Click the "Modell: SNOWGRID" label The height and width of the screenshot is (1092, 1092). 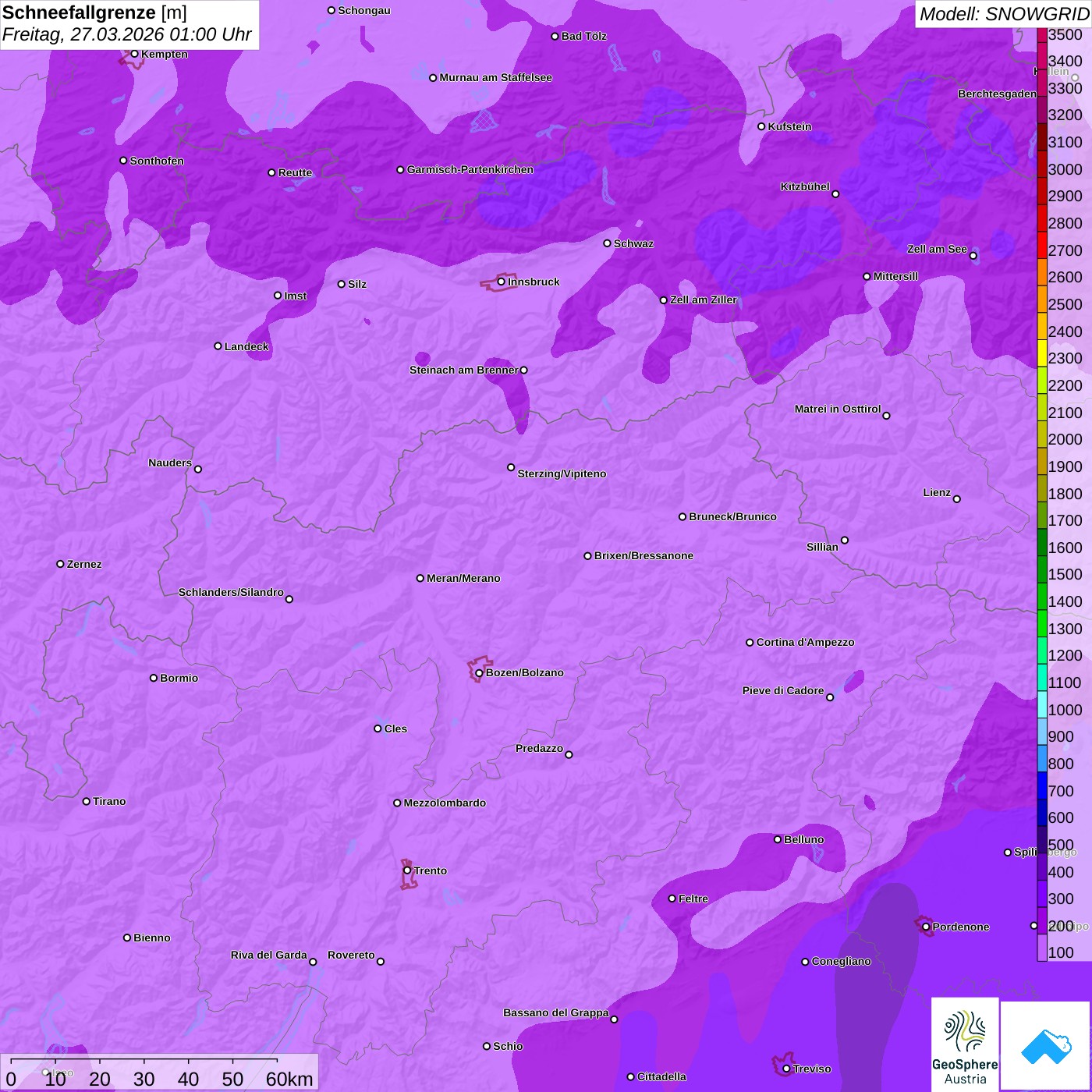(x=1004, y=13)
